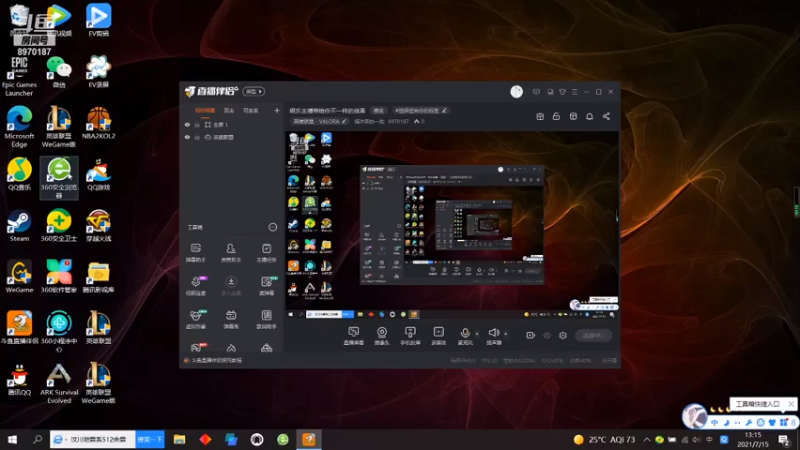Open the notification bell icon
800x450 pixels.
click(589, 116)
